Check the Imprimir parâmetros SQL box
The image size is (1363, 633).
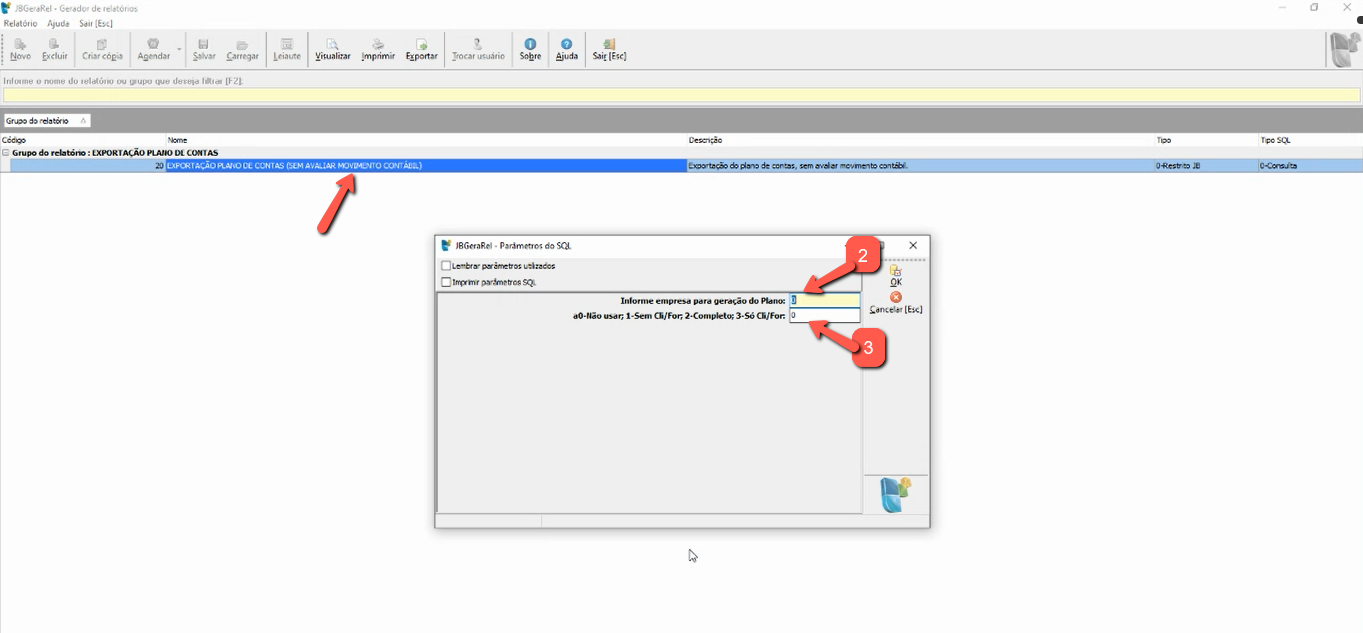(446, 283)
